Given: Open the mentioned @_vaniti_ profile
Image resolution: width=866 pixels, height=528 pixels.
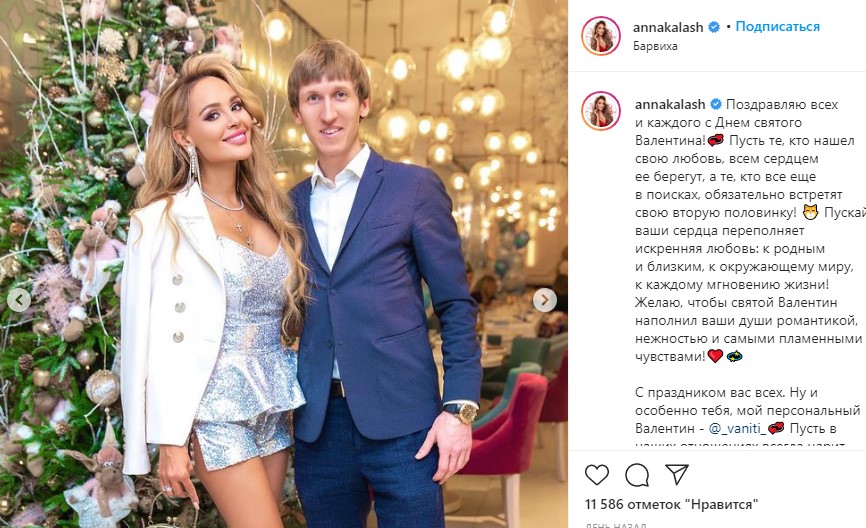Looking at the screenshot, I should 737,429.
